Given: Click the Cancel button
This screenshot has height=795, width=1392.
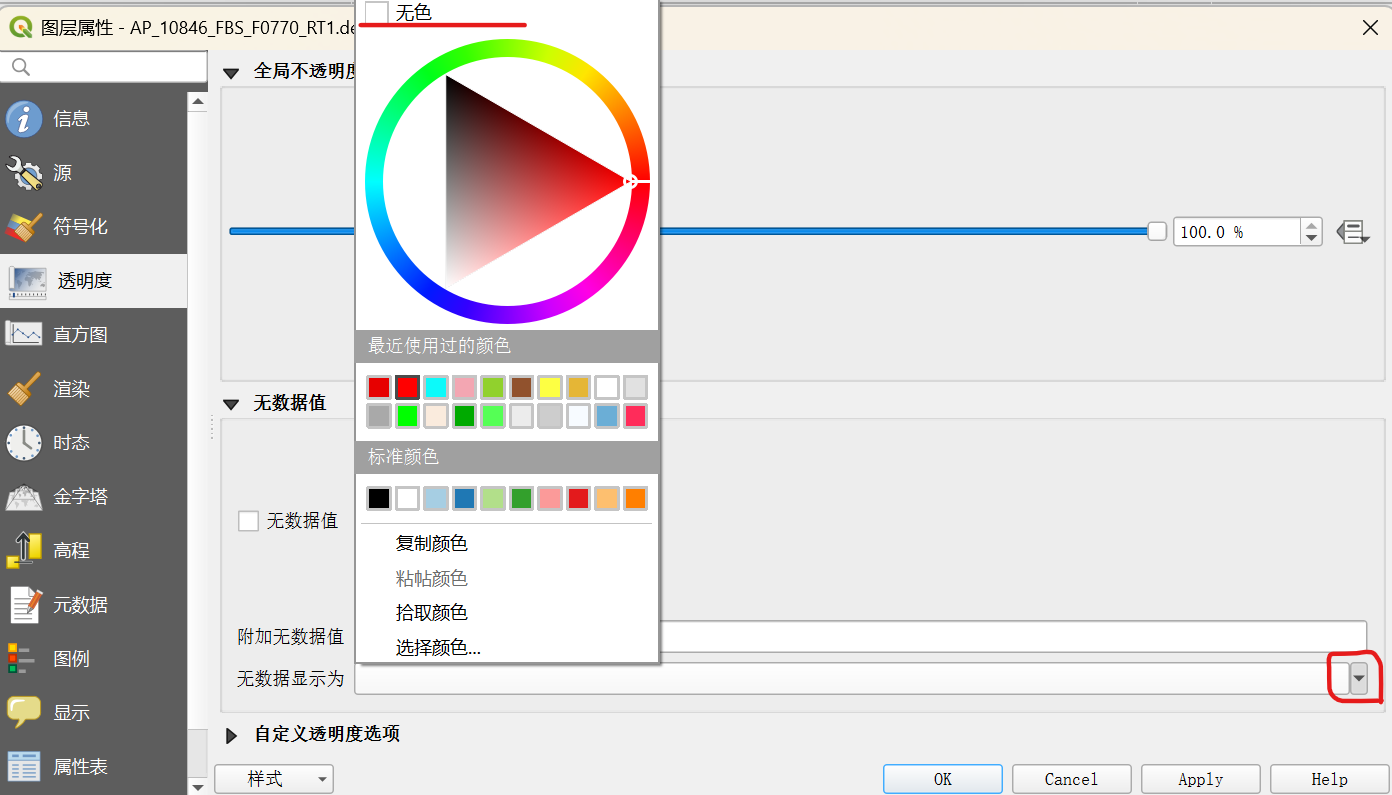Looking at the screenshot, I should click(1072, 779).
